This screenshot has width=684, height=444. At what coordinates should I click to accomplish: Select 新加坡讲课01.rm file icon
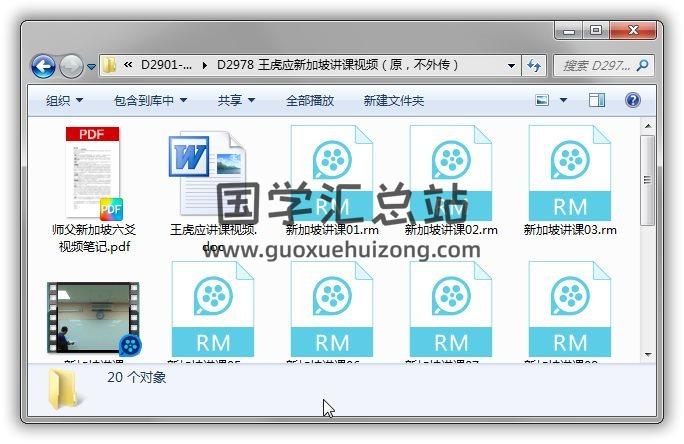(x=332, y=173)
